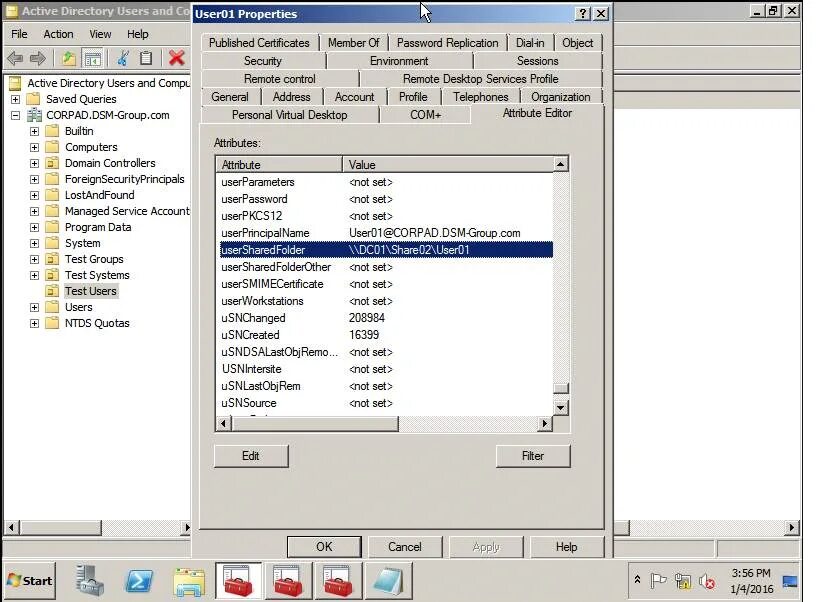Click the Show desktop icon
The height and width of the screenshot is (602, 819).
click(789, 581)
